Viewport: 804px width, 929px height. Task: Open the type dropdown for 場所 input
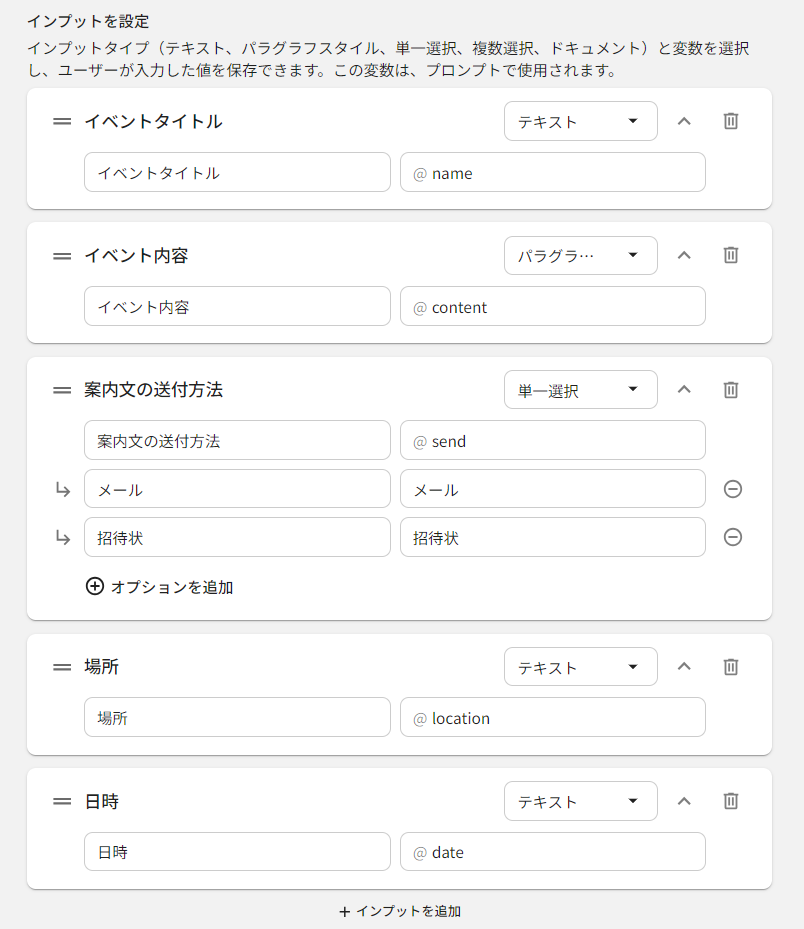[x=580, y=667]
